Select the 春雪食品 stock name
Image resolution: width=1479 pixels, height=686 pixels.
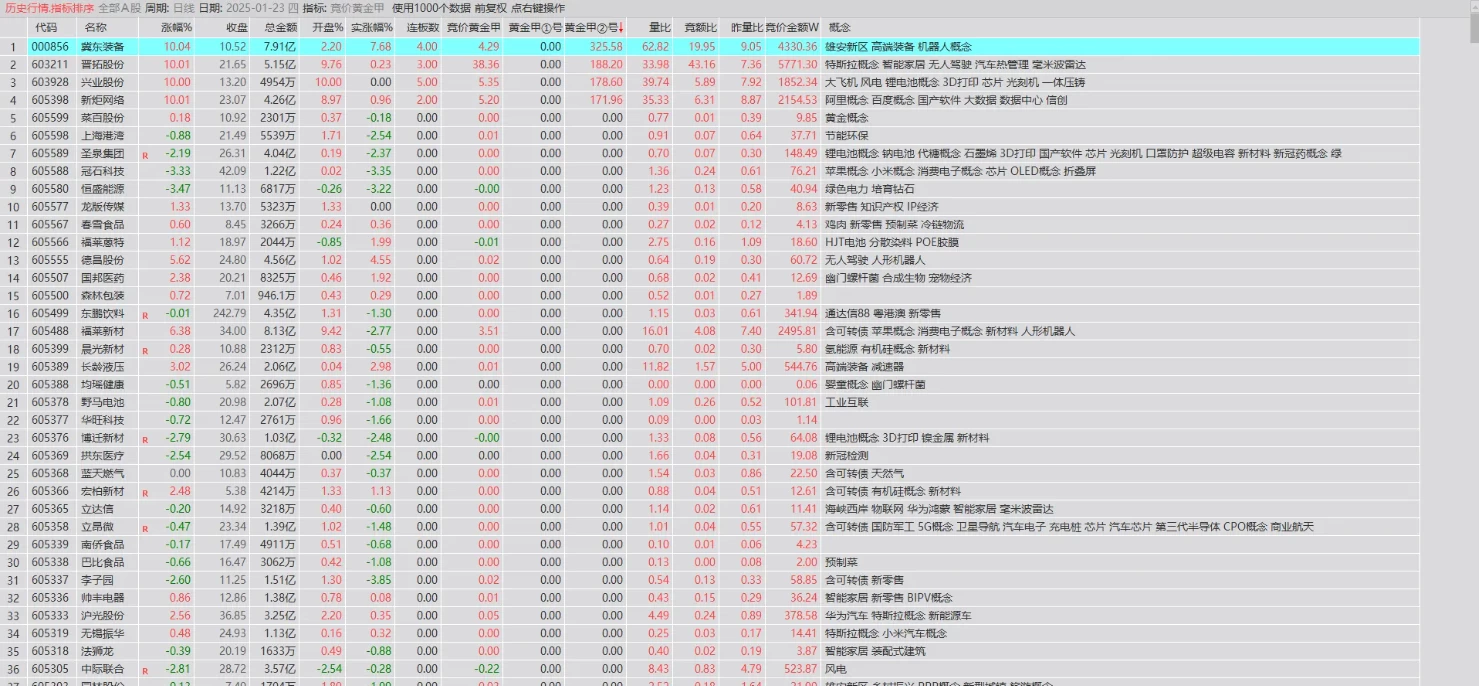pyautogui.click(x=103, y=225)
